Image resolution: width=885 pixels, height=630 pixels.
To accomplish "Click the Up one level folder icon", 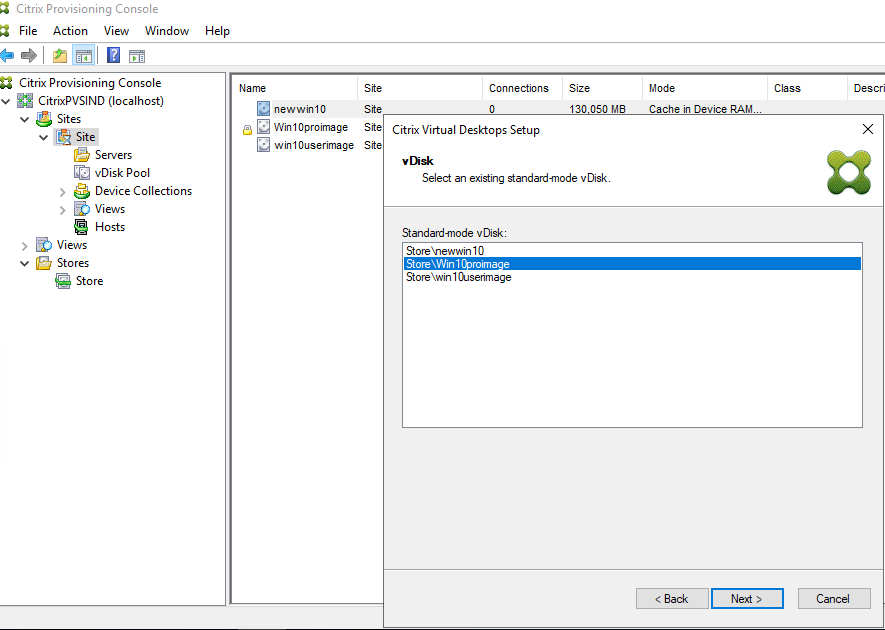I will pyautogui.click(x=60, y=55).
